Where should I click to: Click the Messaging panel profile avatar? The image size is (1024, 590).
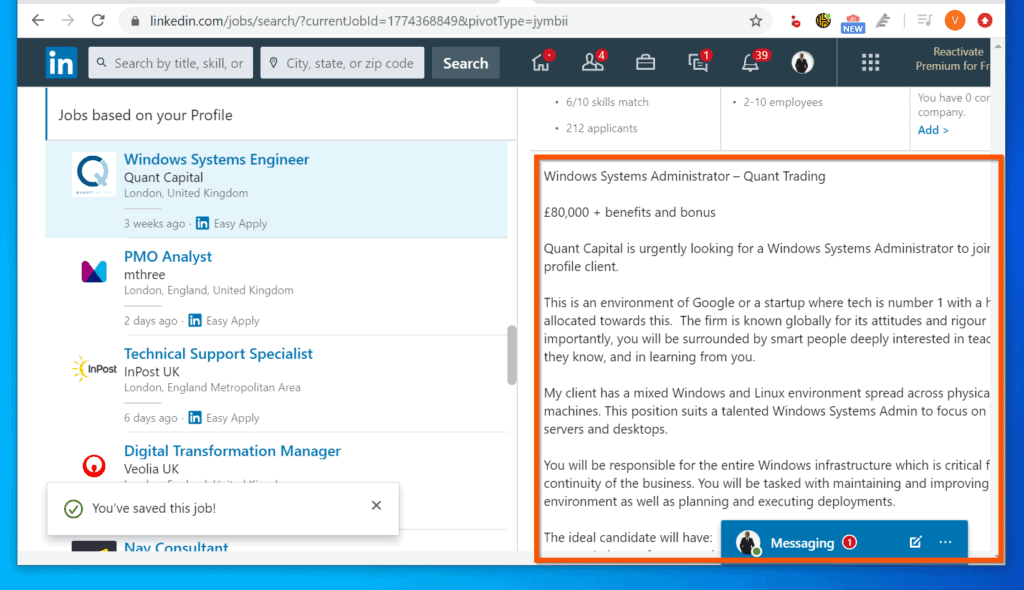748,542
